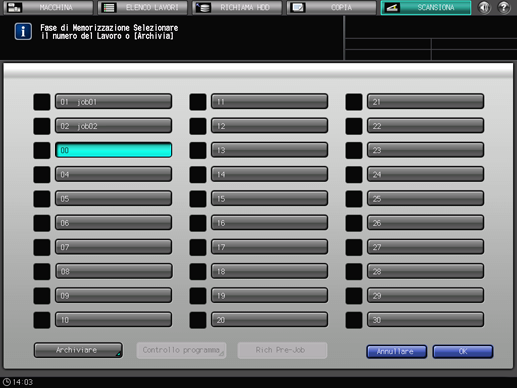This screenshot has width=517, height=388.
Task: Choose job slot 05
Action: 114,199
